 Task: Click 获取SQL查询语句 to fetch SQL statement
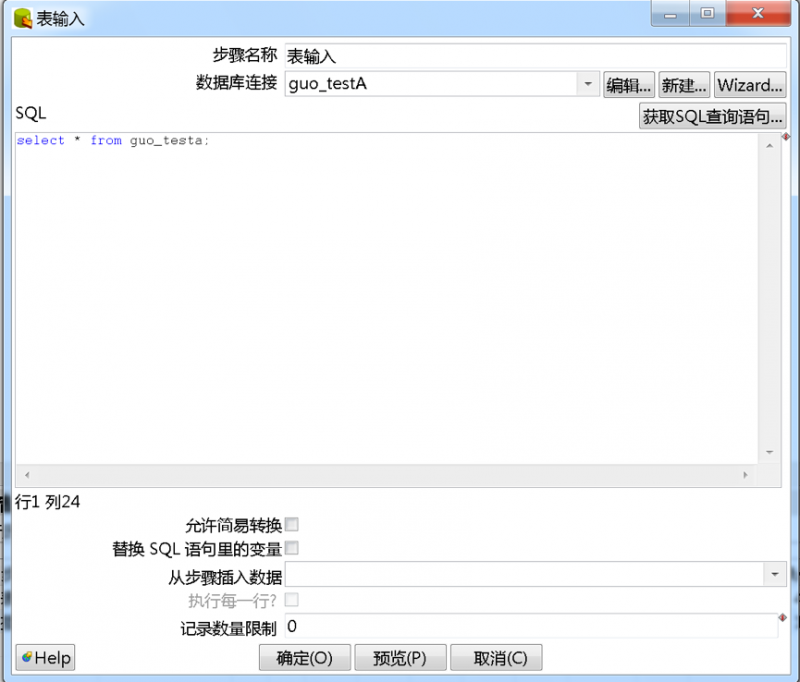712,115
